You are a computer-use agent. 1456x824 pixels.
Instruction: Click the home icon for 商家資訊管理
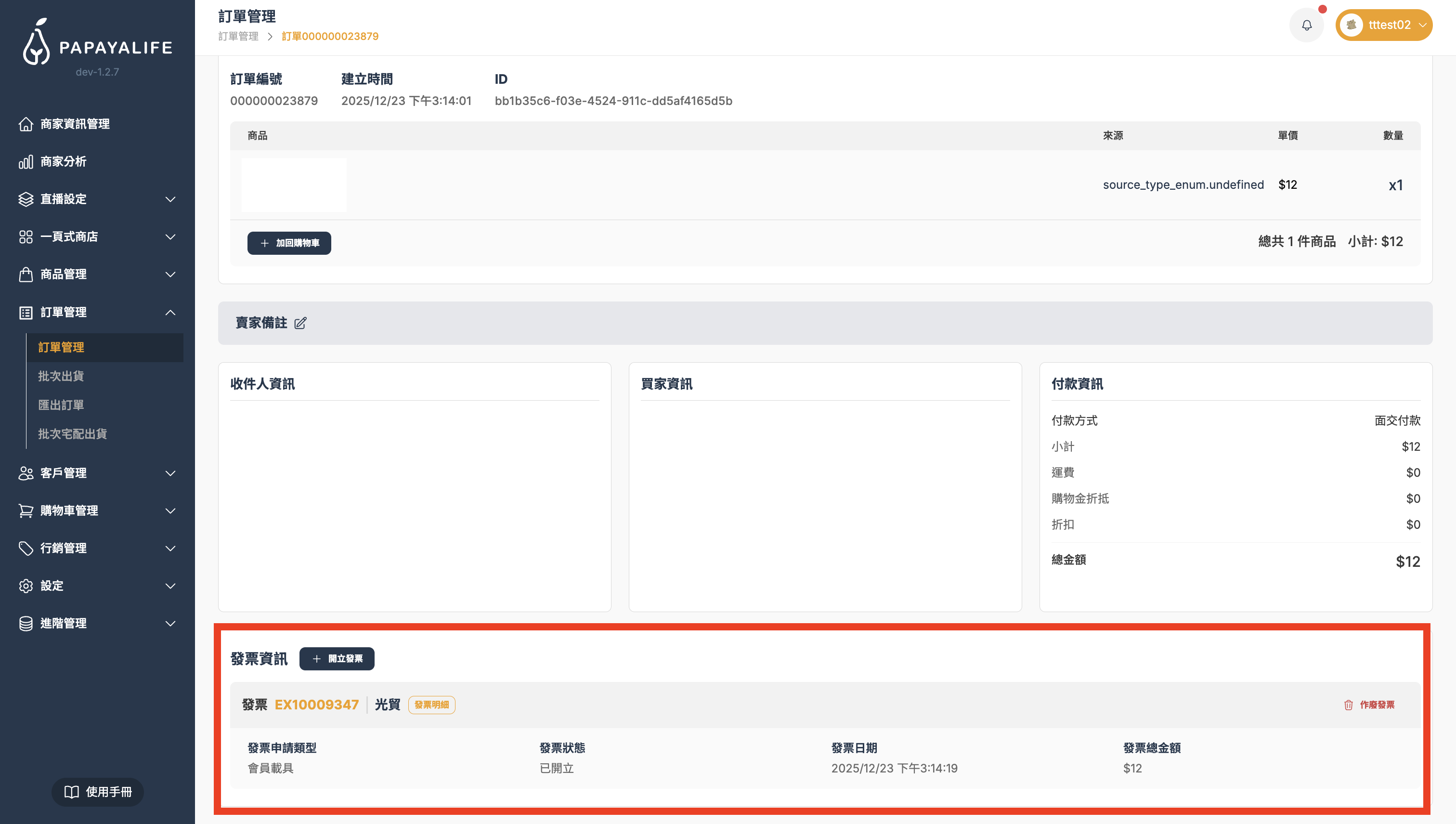[26, 124]
